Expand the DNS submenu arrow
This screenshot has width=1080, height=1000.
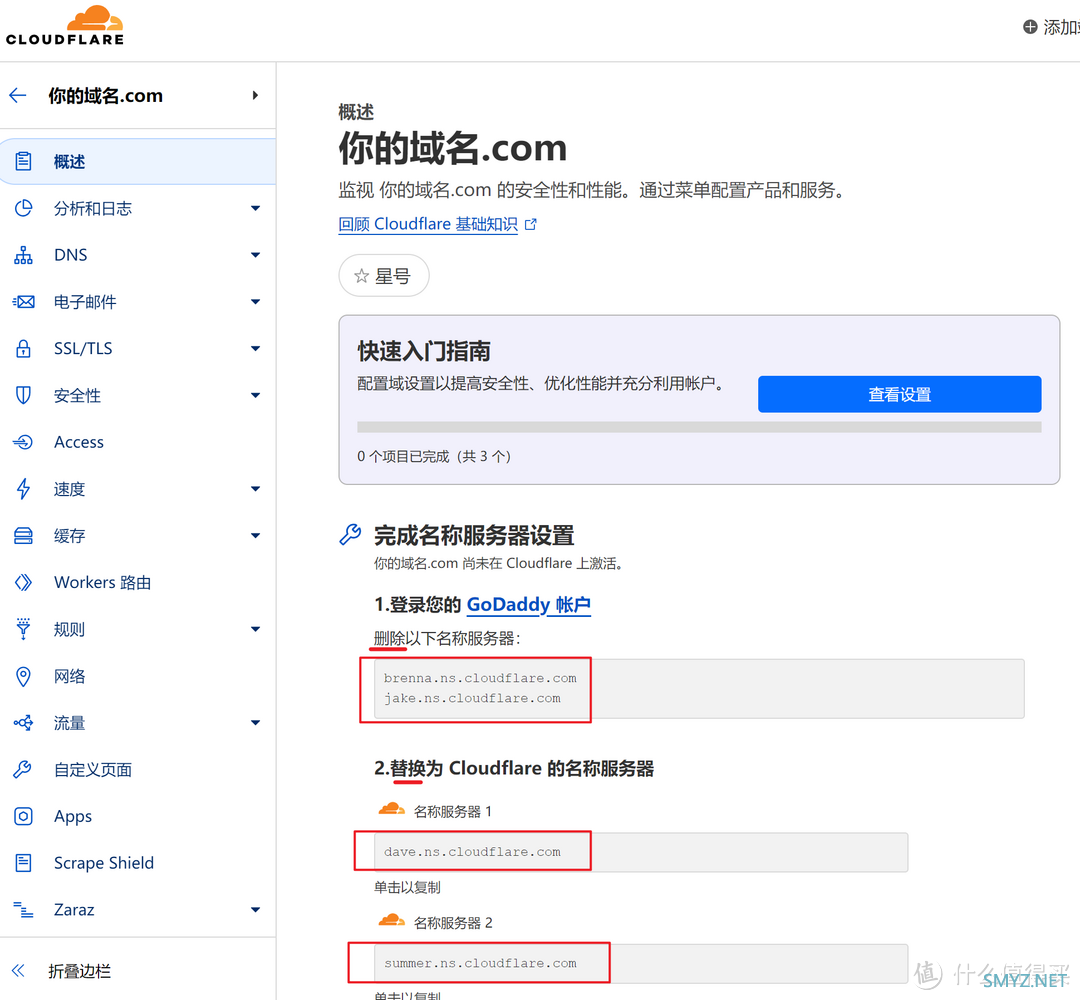tap(256, 255)
